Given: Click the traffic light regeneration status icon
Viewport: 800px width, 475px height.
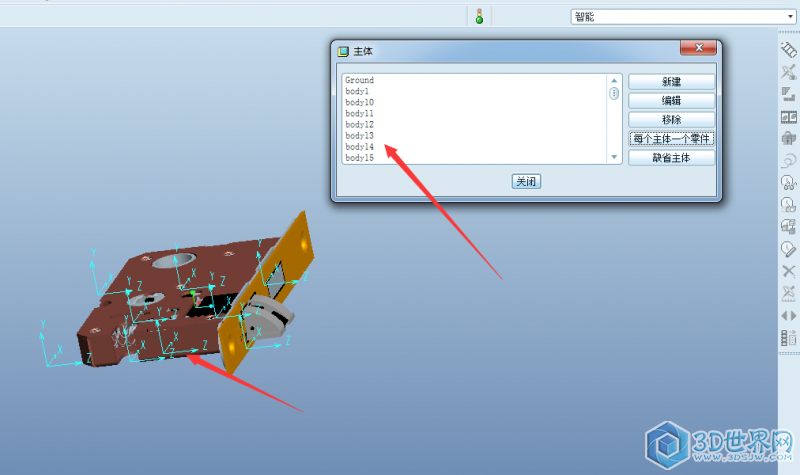Looking at the screenshot, I should tap(479, 16).
